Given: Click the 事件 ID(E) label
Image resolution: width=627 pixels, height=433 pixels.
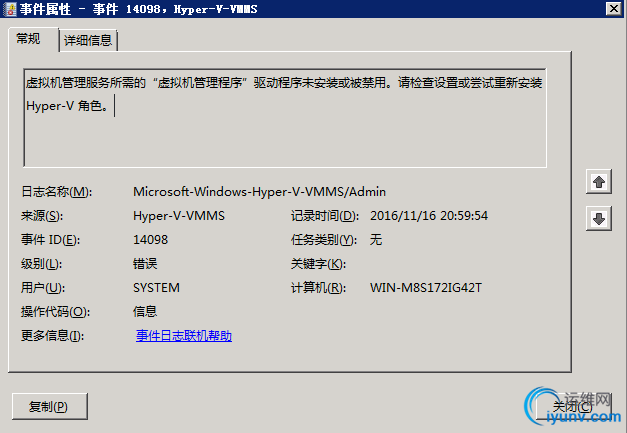Looking at the screenshot, I should tap(50, 240).
